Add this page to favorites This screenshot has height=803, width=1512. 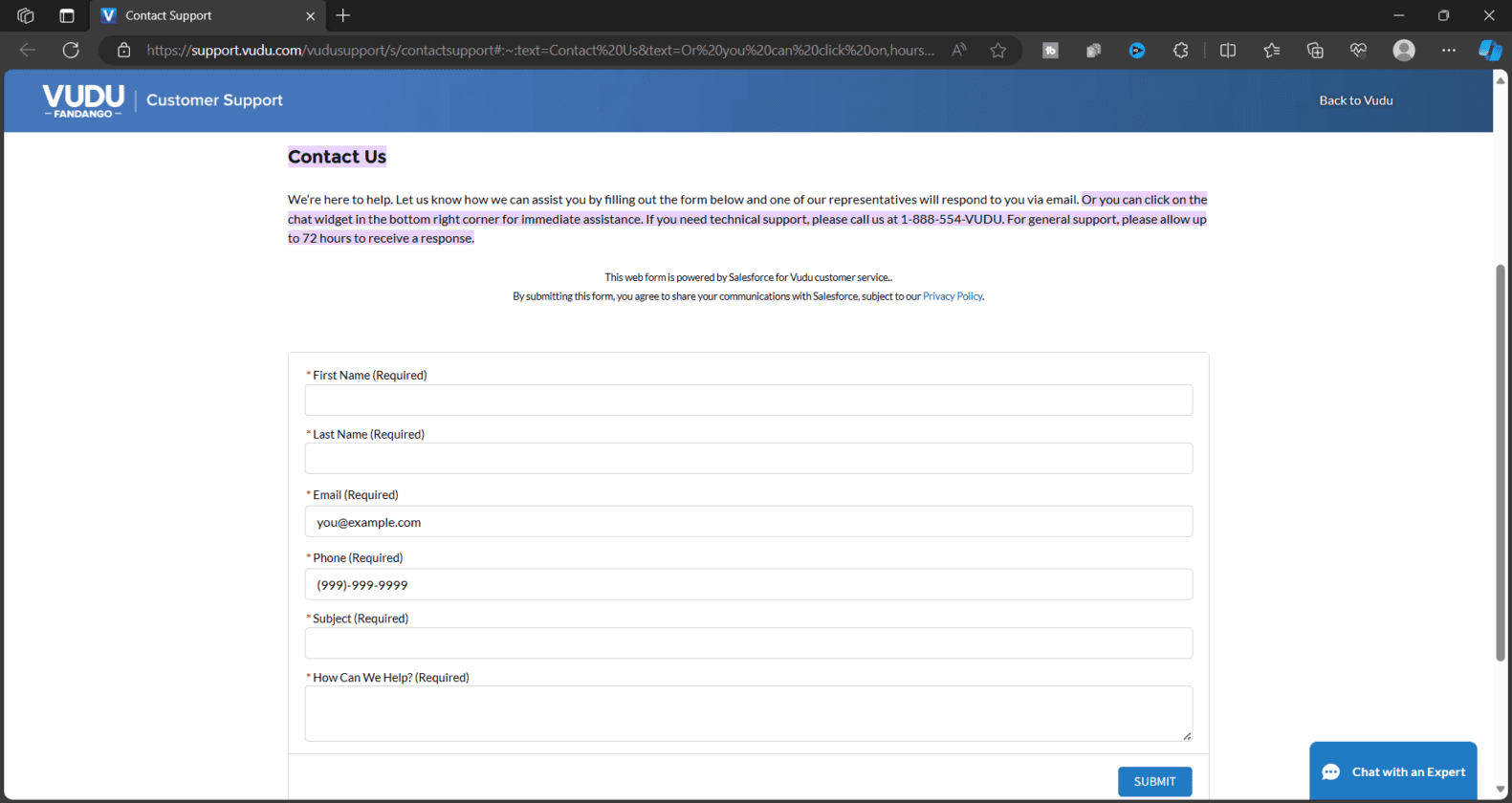coord(997,51)
